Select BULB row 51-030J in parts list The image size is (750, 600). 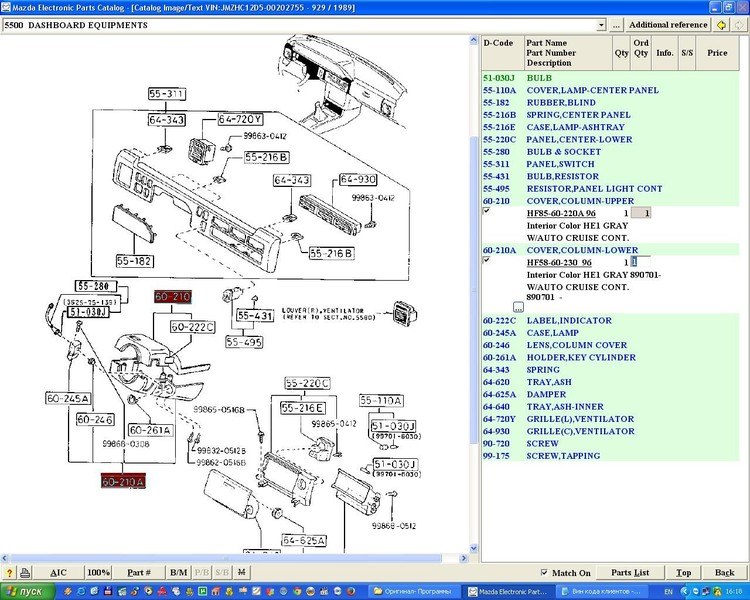(610, 78)
